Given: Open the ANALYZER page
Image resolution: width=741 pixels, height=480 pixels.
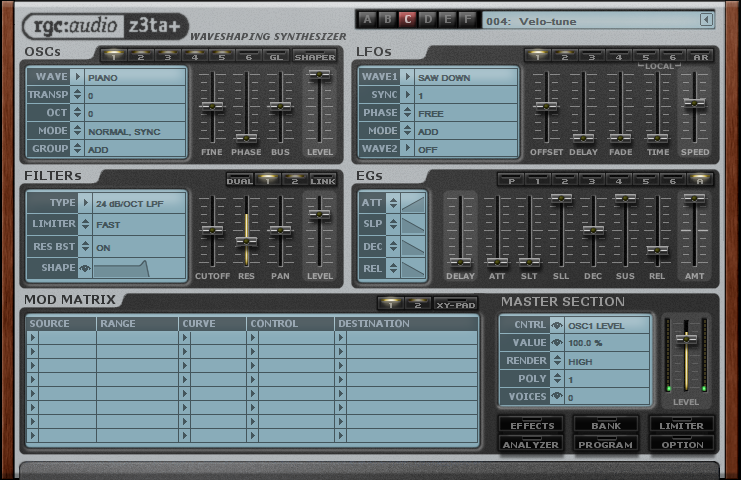Looking at the screenshot, I should (531, 444).
